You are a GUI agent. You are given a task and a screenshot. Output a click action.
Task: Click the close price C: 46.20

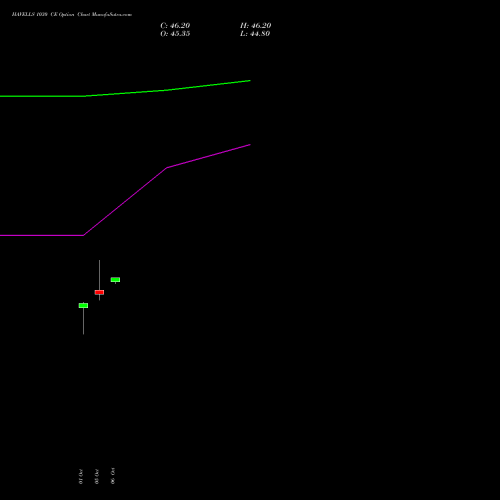click(x=175, y=26)
